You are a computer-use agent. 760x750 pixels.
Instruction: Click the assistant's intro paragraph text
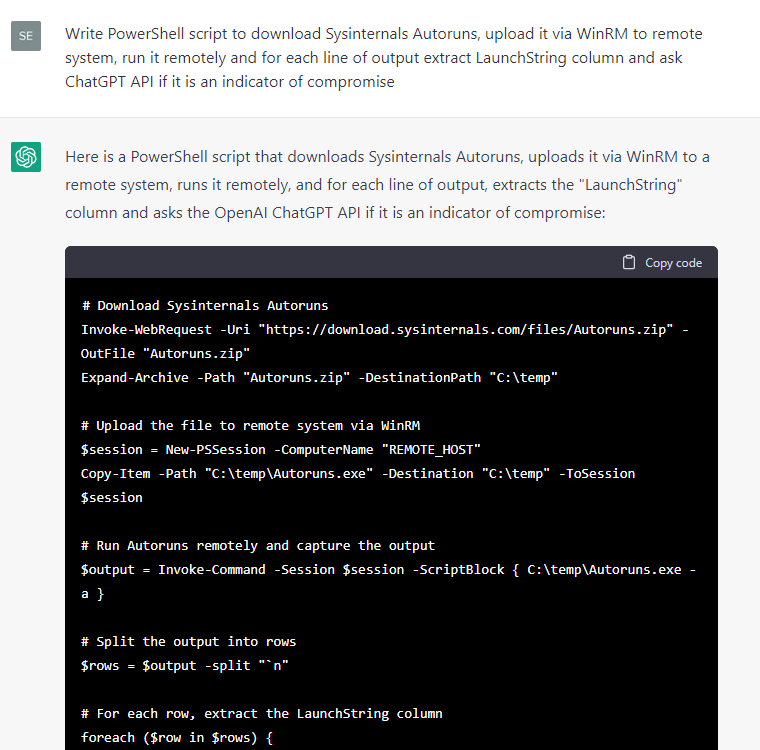(x=388, y=185)
